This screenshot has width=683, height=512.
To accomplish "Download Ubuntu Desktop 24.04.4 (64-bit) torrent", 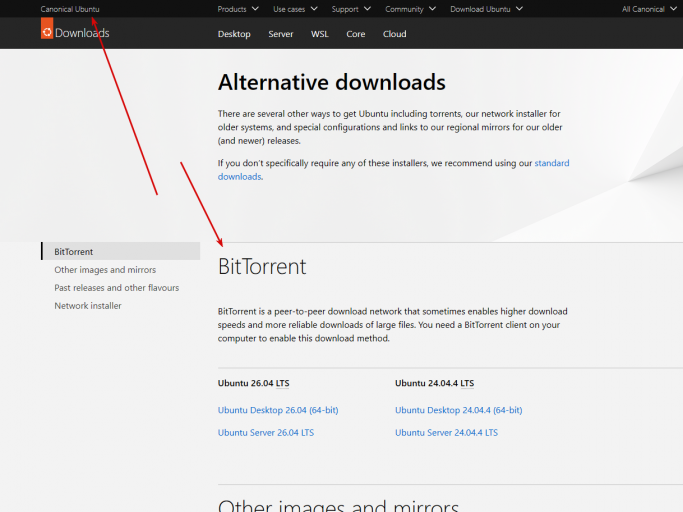I will coord(459,410).
